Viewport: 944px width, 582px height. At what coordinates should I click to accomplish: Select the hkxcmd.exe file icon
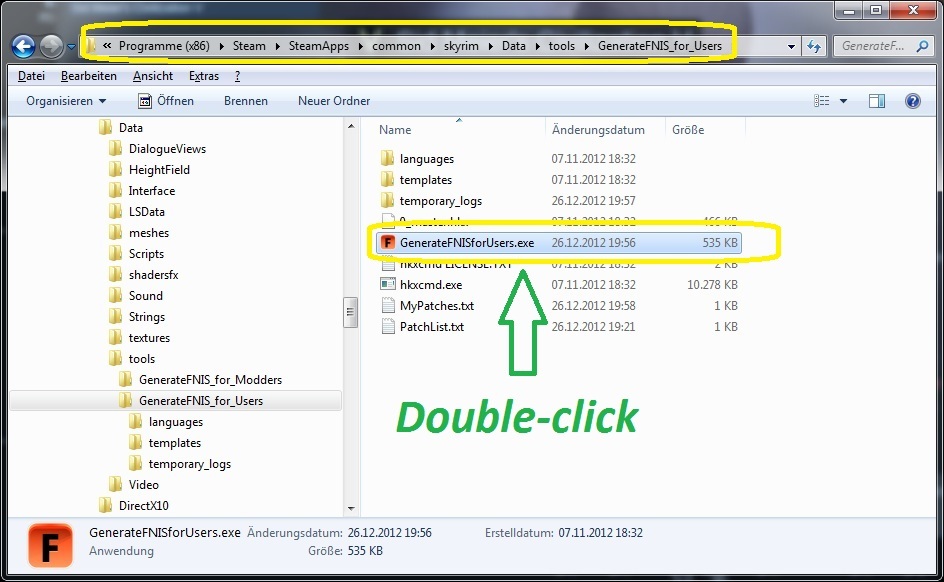pos(388,284)
